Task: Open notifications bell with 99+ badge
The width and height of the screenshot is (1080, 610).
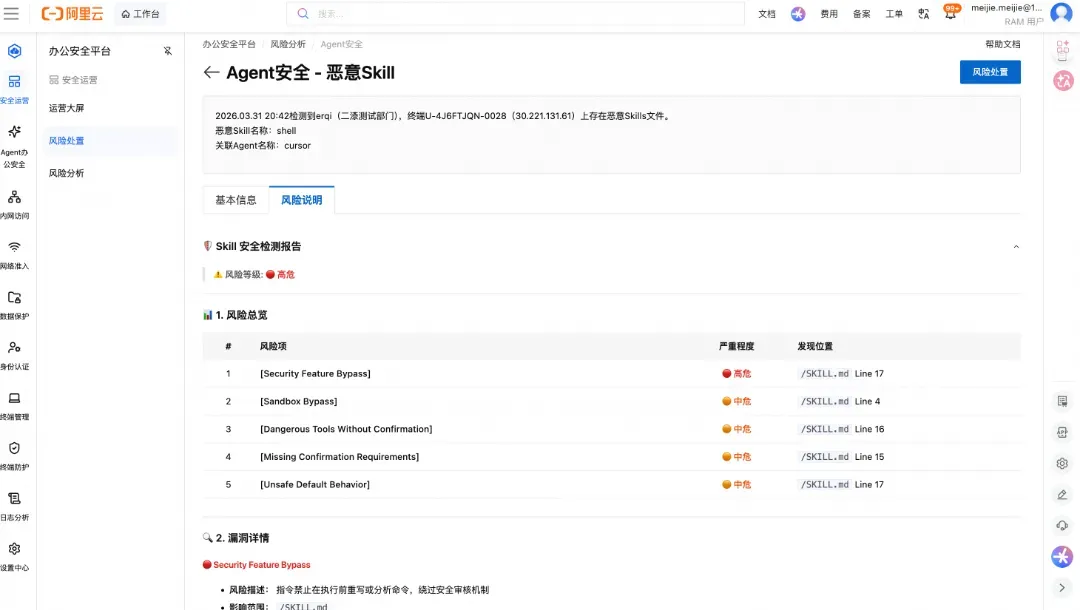Action: pyautogui.click(x=951, y=12)
